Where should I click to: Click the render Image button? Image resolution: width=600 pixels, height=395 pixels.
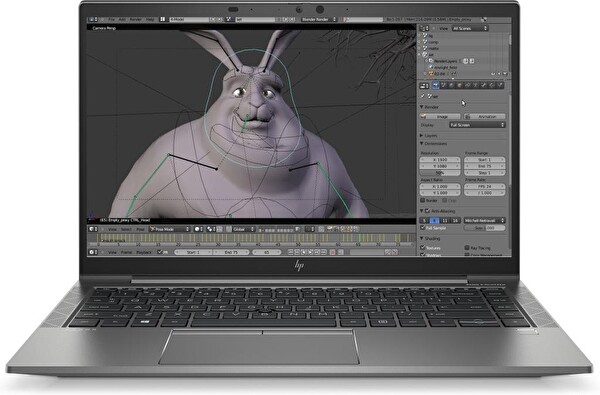pos(440,116)
